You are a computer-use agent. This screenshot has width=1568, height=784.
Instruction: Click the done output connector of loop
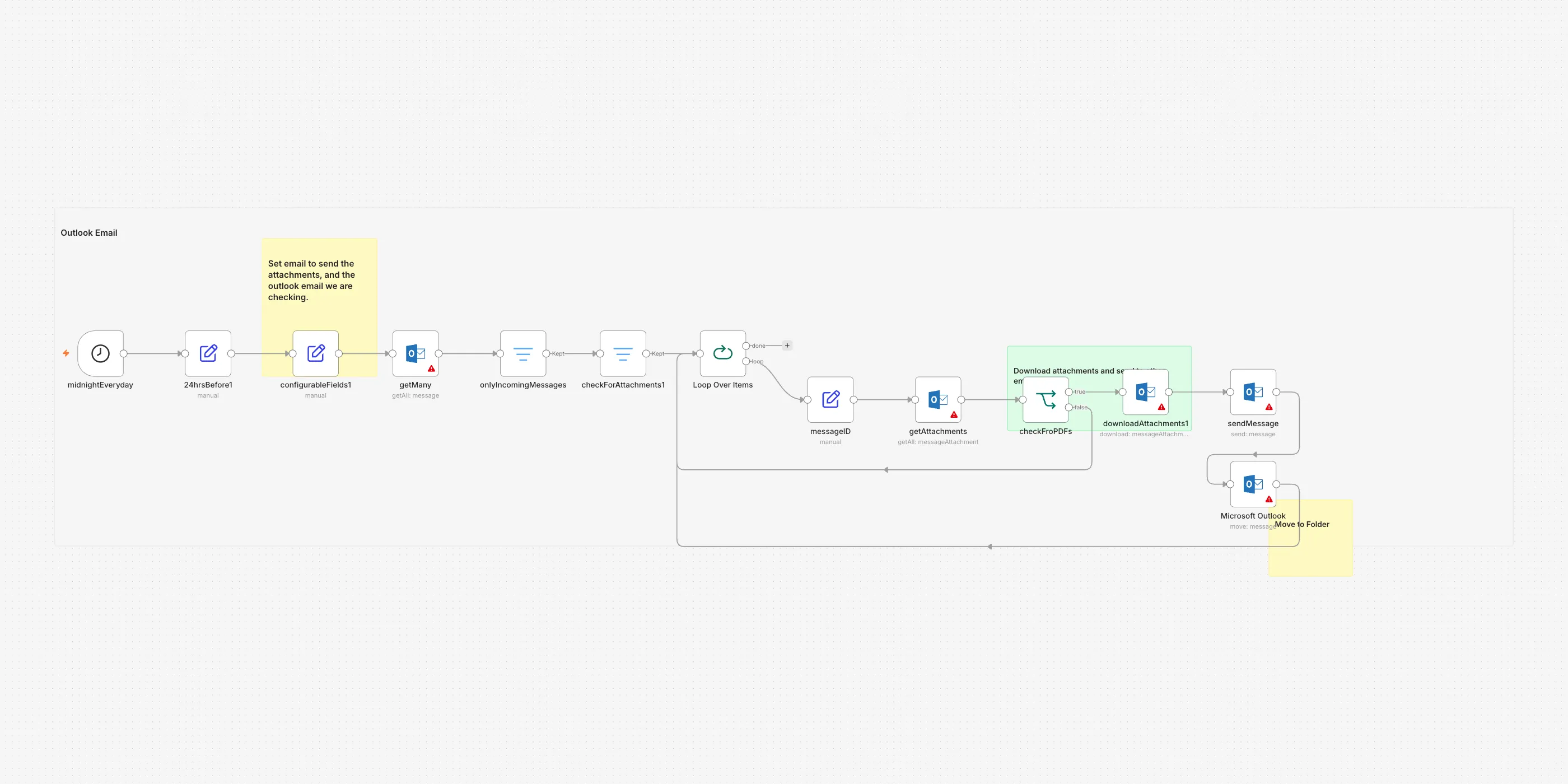[746, 346]
